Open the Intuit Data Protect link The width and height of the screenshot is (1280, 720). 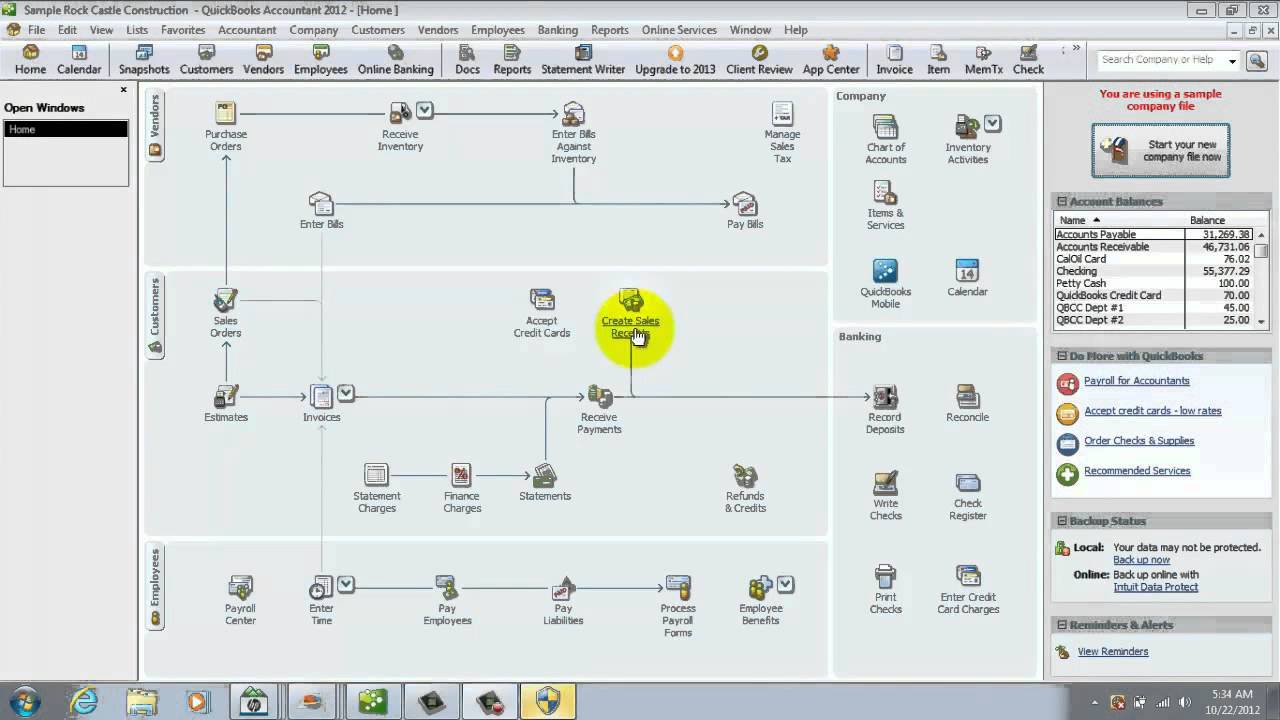click(x=1156, y=587)
